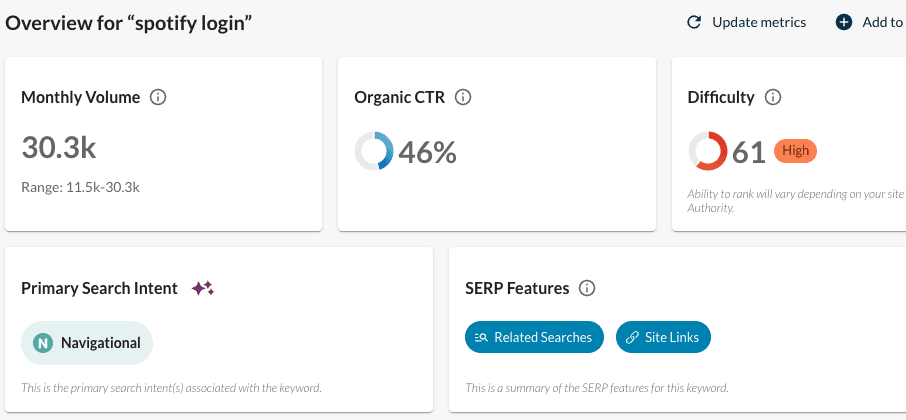Click the Add to button label
Image resolution: width=906 pixels, height=420 pixels.
coord(882,22)
